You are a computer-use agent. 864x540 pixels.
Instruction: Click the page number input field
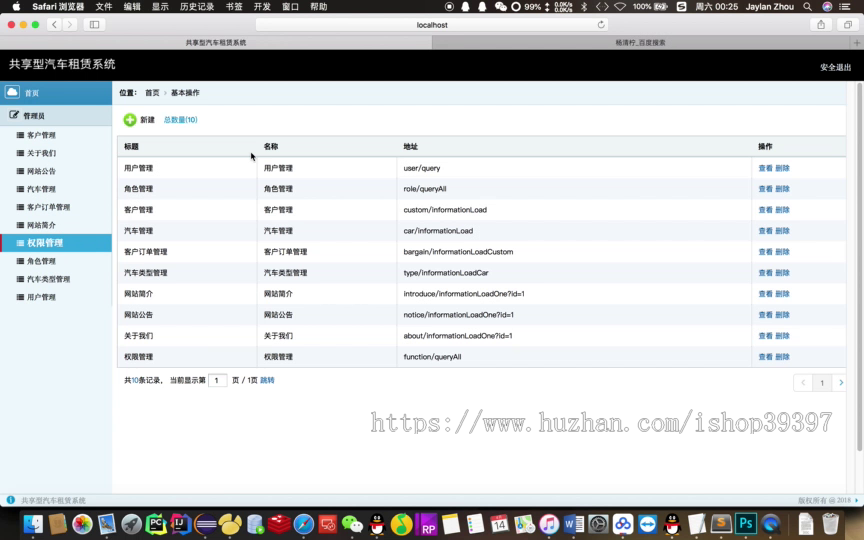point(218,380)
